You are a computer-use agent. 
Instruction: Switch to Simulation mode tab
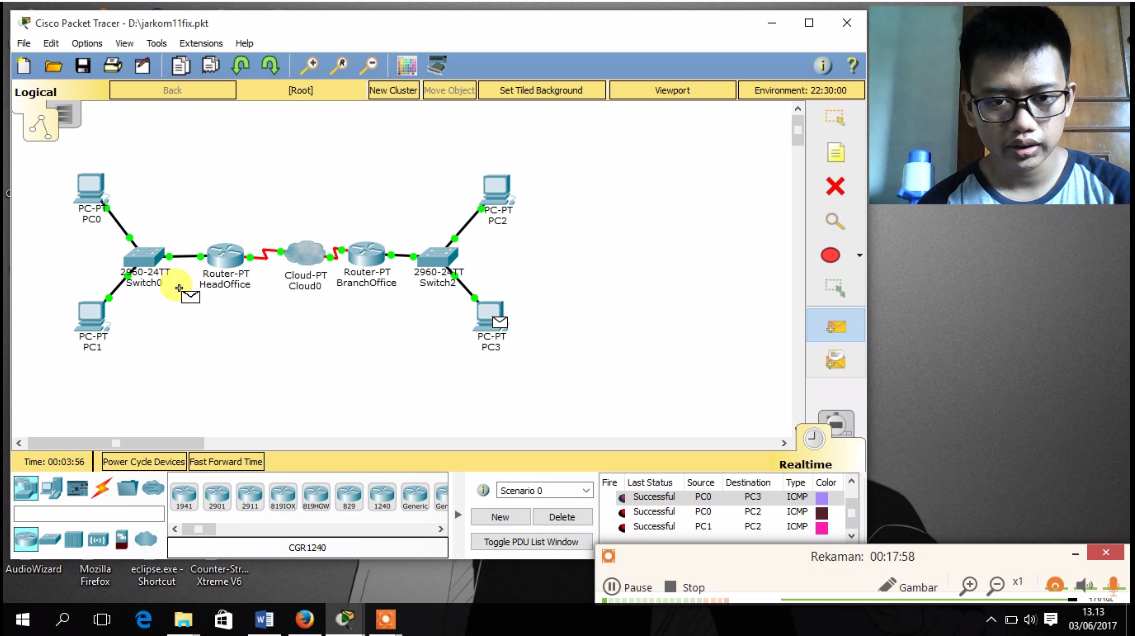pyautogui.click(x=835, y=423)
